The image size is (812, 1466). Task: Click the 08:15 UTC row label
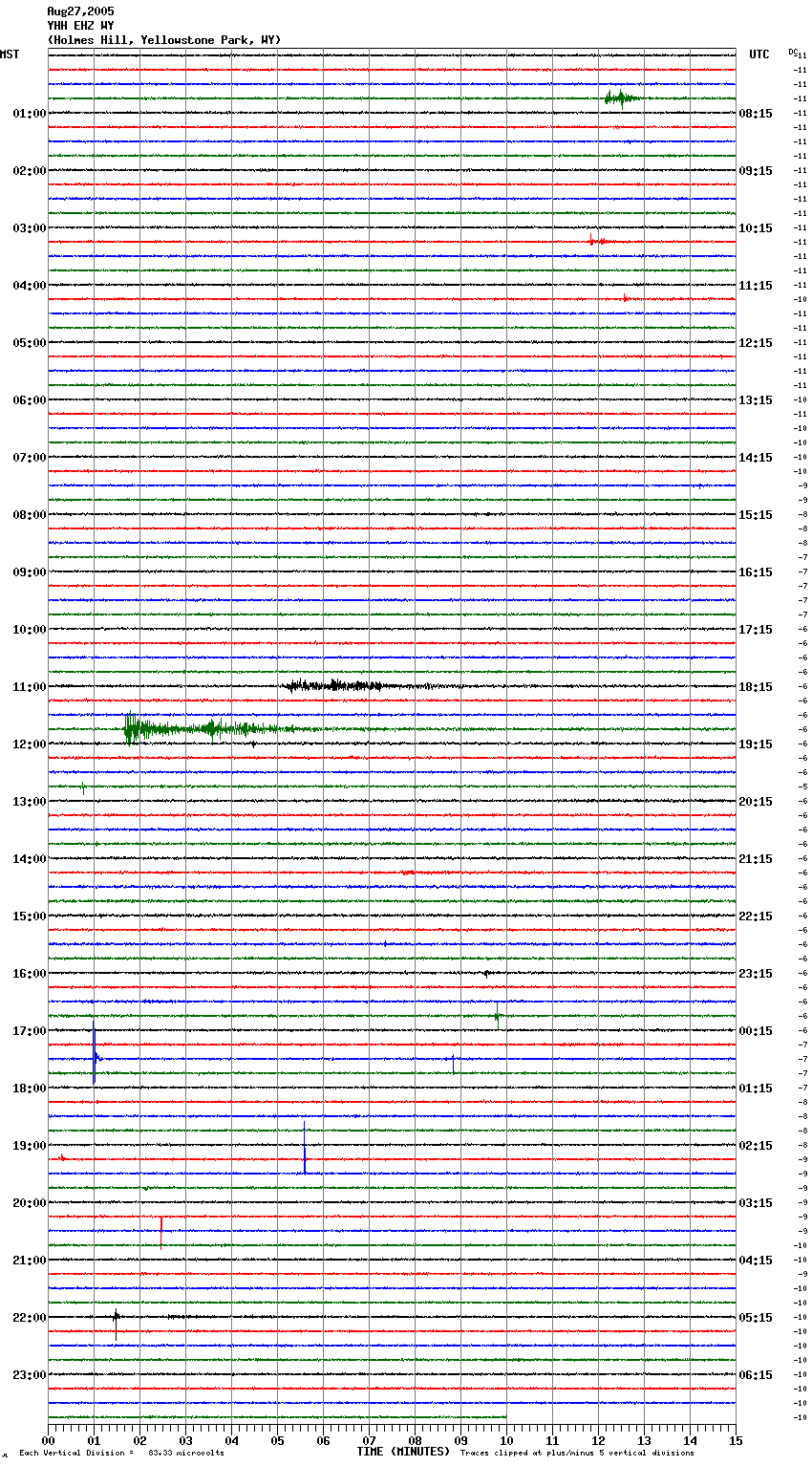[x=756, y=114]
